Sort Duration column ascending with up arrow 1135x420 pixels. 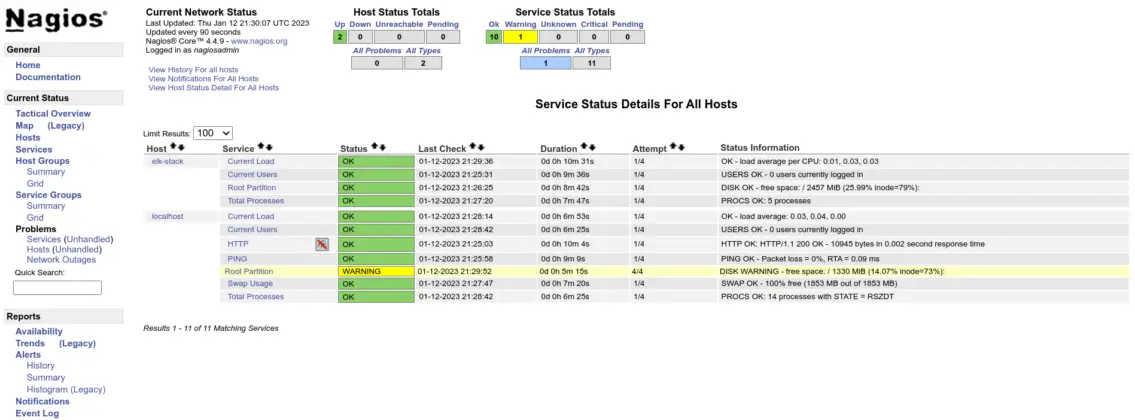click(585, 148)
